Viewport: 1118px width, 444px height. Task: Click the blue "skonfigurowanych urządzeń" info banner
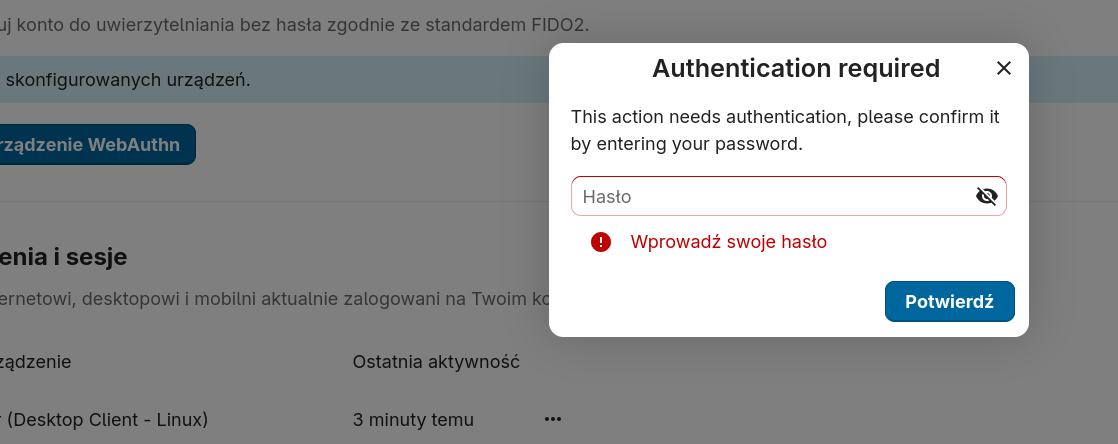[x=270, y=79]
